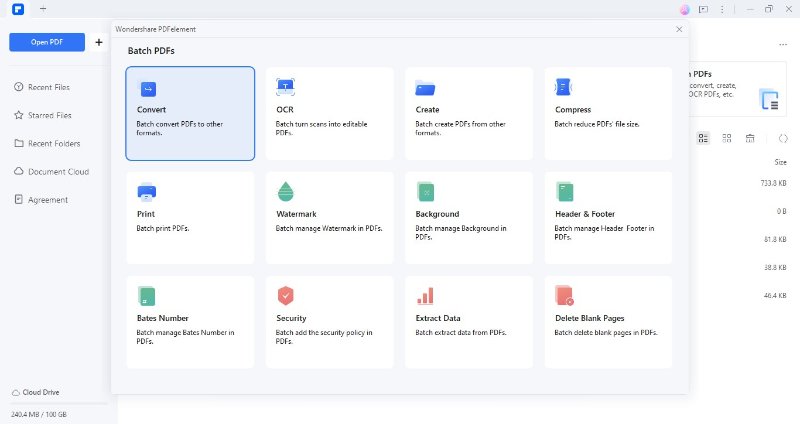The width and height of the screenshot is (800, 424).
Task: Click the Batch PDFs dialog heading
Action: [x=151, y=51]
